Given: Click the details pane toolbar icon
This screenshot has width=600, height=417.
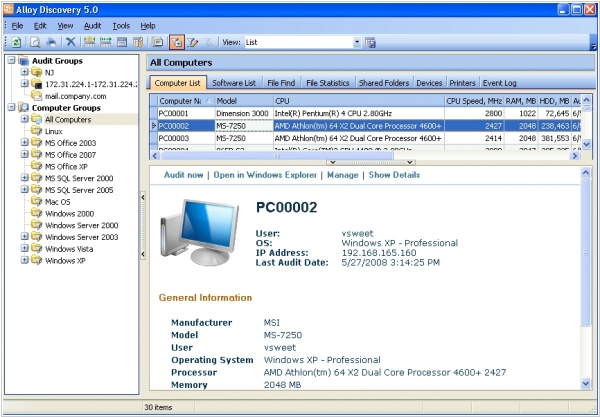Looking at the screenshot, I should tap(157, 42).
